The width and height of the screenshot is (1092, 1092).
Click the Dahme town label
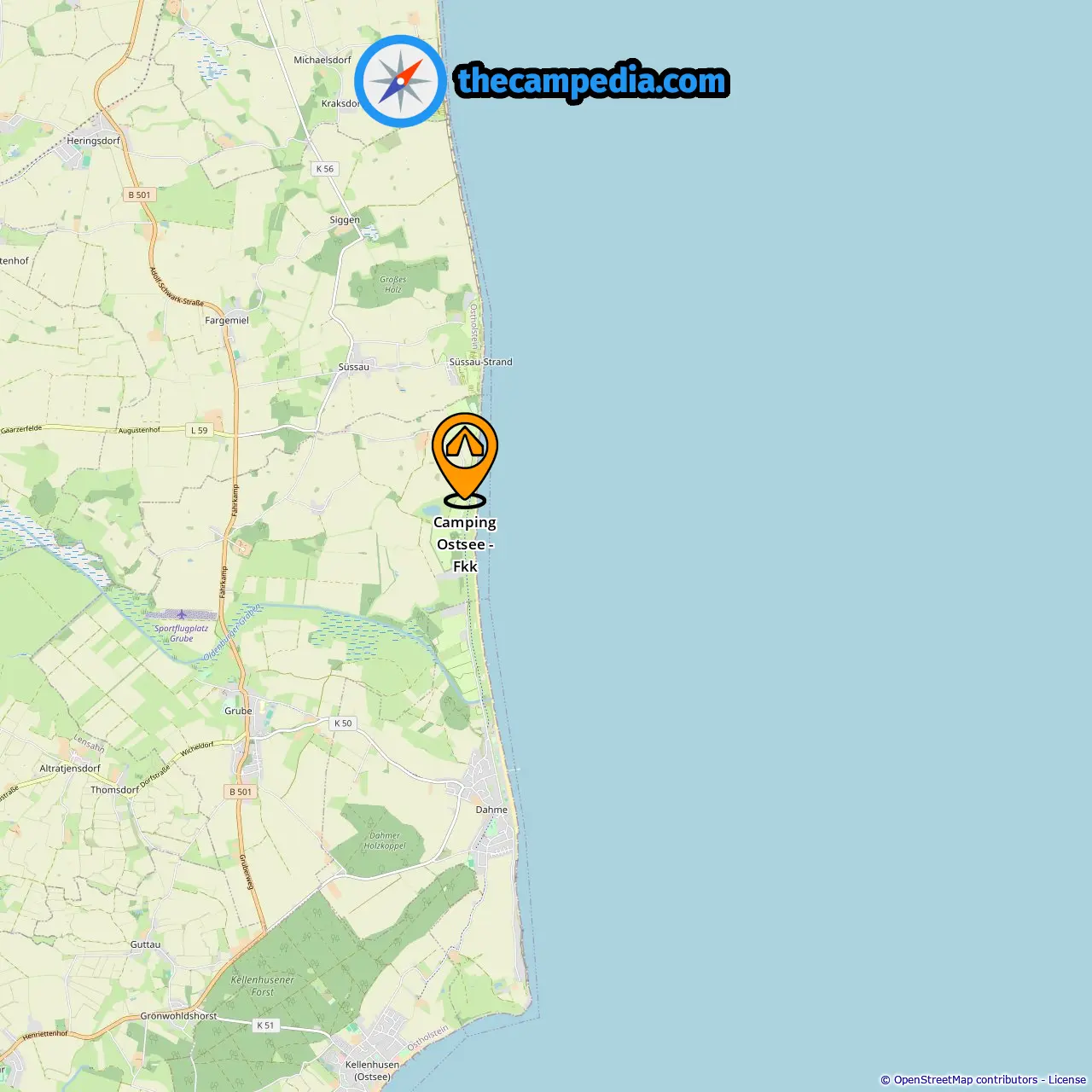(x=491, y=810)
